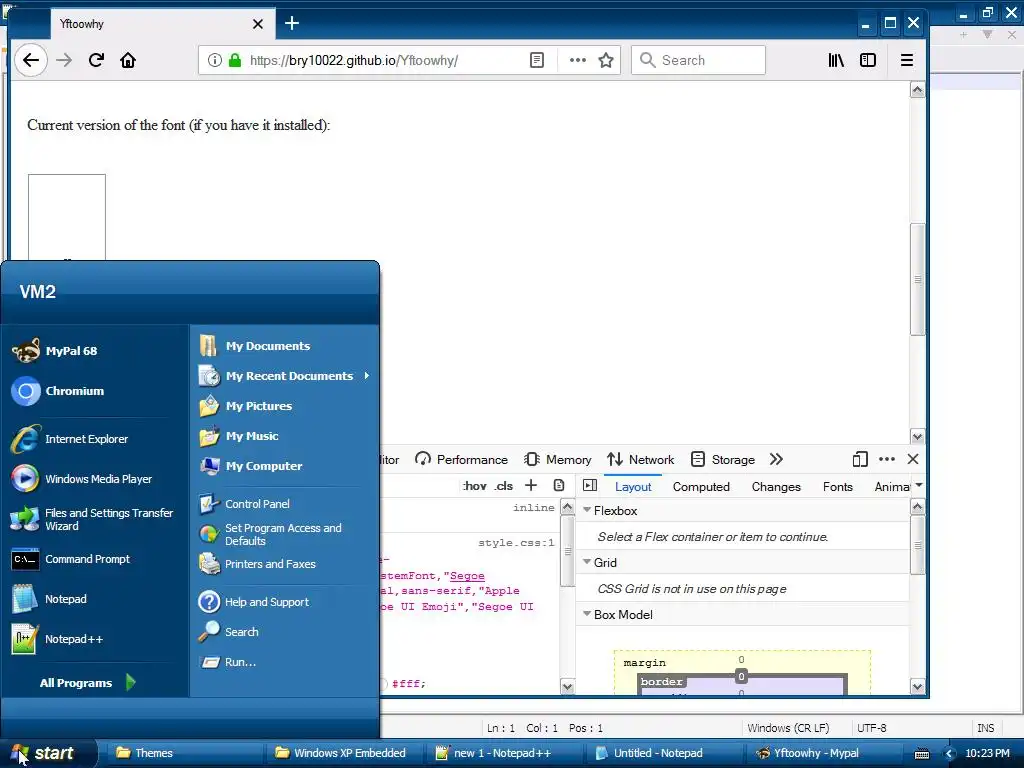Open the sidebar tabs overflow dropdown
This screenshot has height=768, width=1024.
coord(919,485)
